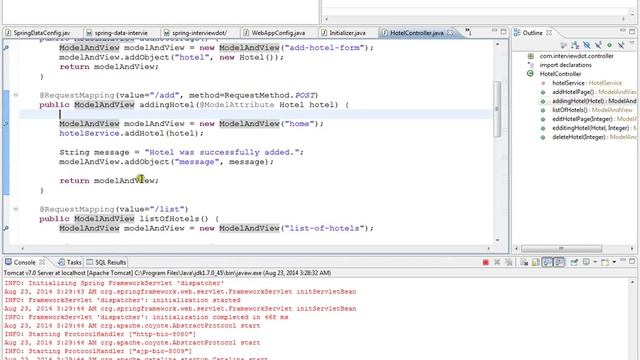Select deleteHotel(Integer) in Outline
The image size is (640, 360).
pos(594,137)
